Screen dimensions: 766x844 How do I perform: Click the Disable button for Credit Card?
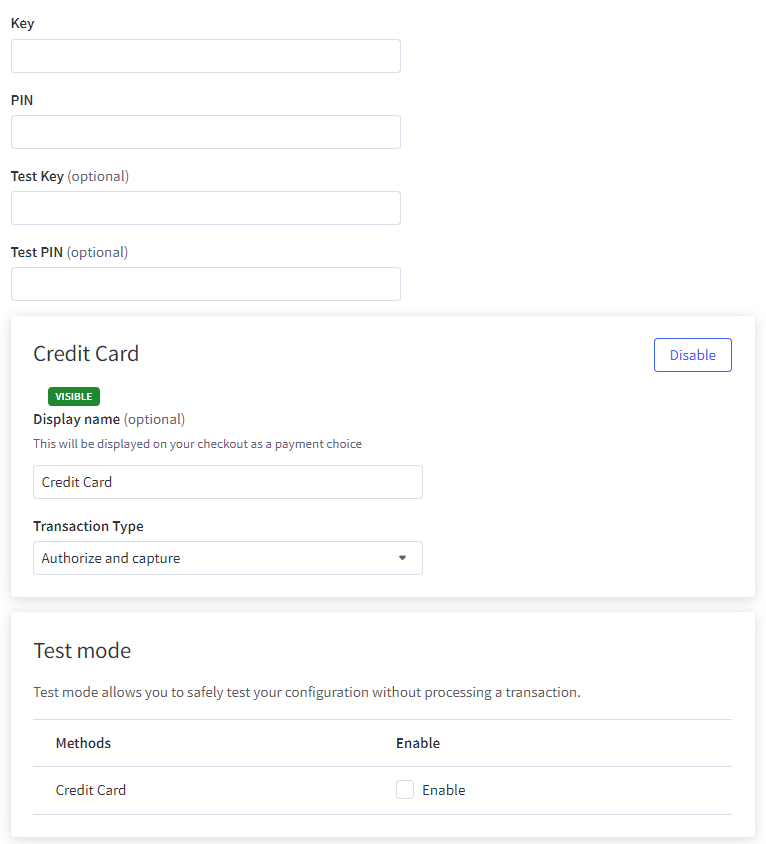692,354
